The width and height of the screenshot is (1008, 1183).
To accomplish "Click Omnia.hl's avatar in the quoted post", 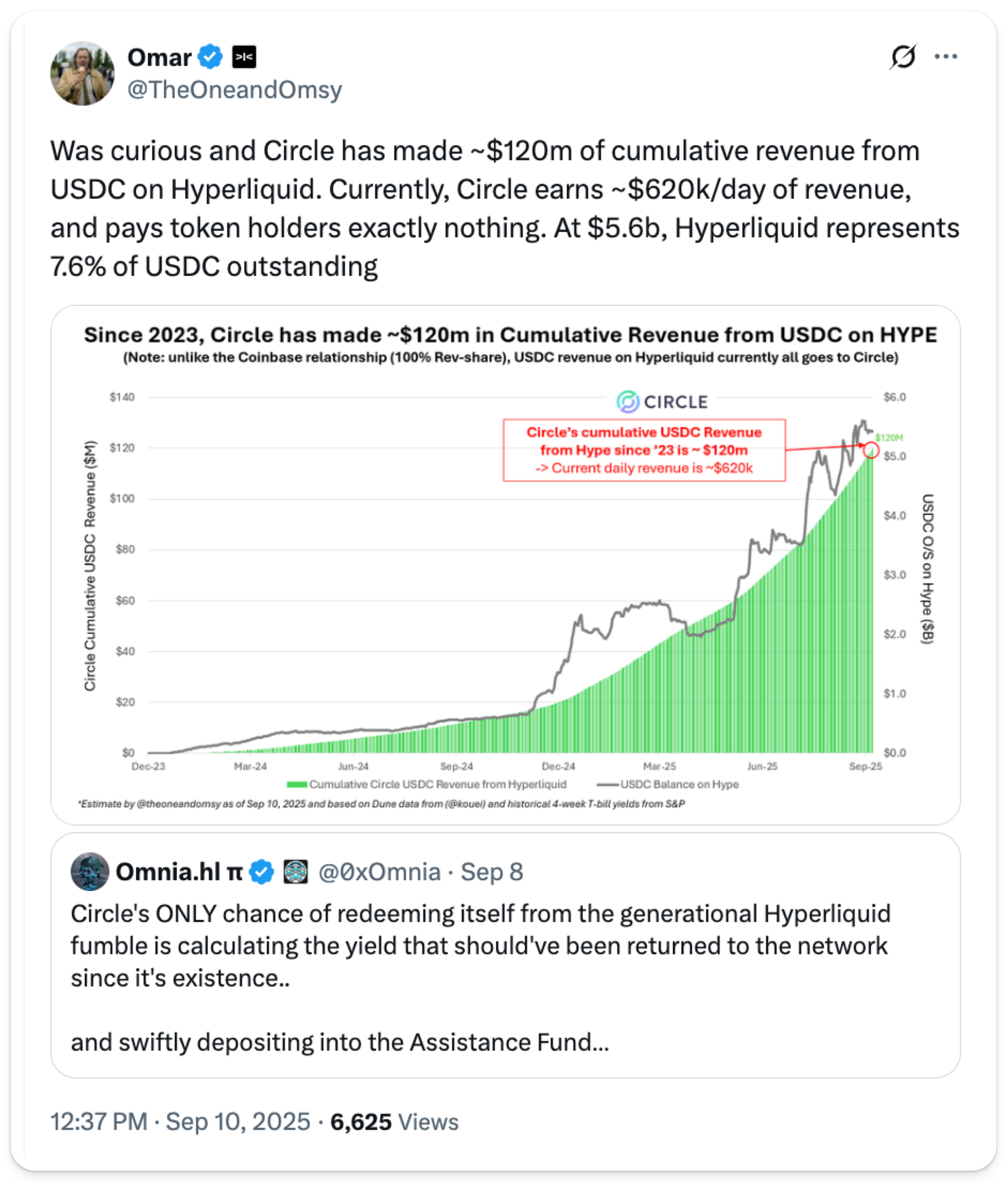I will (90, 872).
